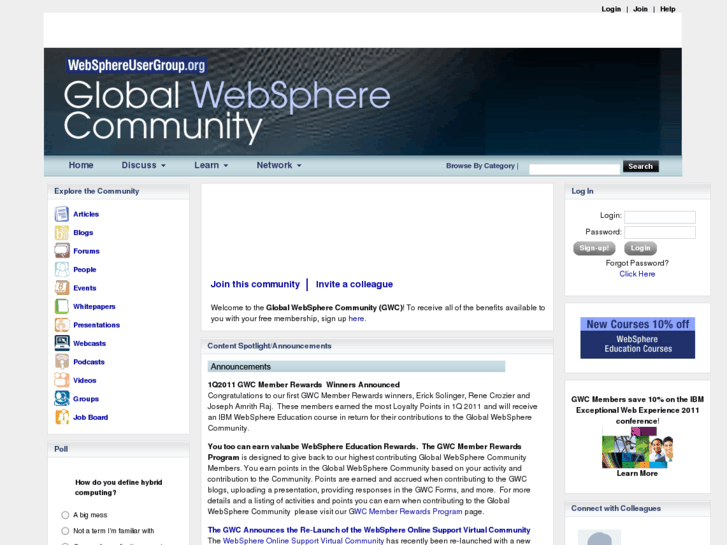This screenshot has width=727, height=545.
Task: Click the top Login link
Action: (611, 9)
